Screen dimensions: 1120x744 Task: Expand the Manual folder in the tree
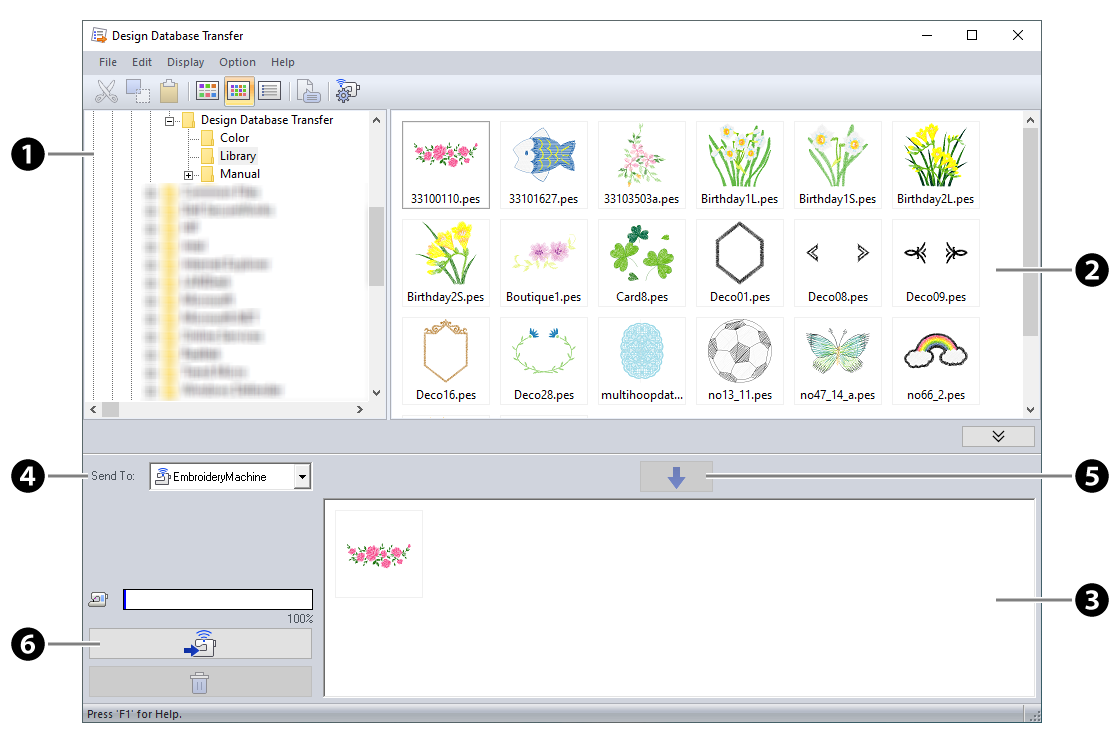189,173
